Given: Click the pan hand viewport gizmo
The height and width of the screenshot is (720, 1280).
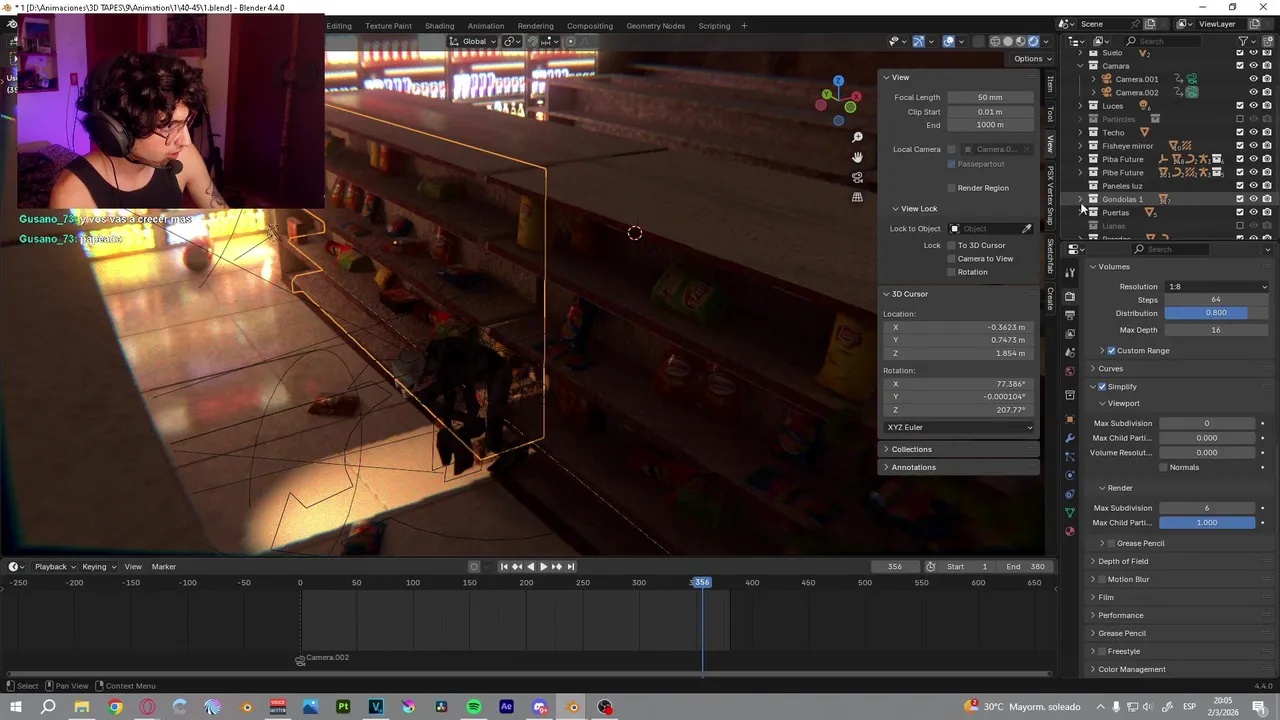Looking at the screenshot, I should coord(857,157).
